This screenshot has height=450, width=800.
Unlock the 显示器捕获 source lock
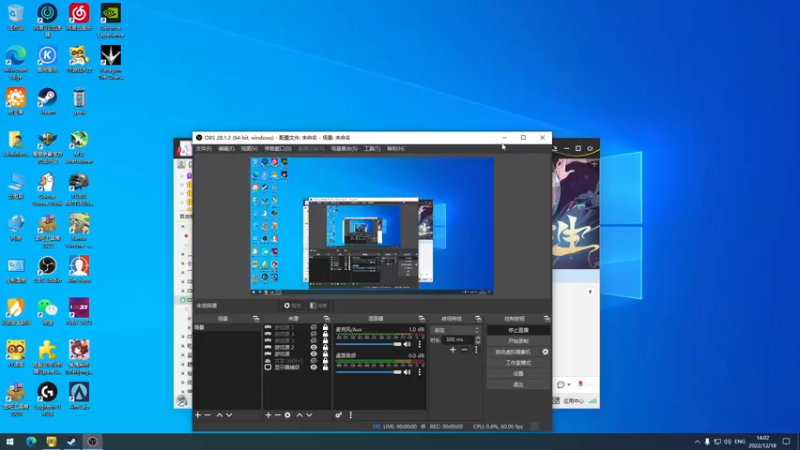[326, 367]
